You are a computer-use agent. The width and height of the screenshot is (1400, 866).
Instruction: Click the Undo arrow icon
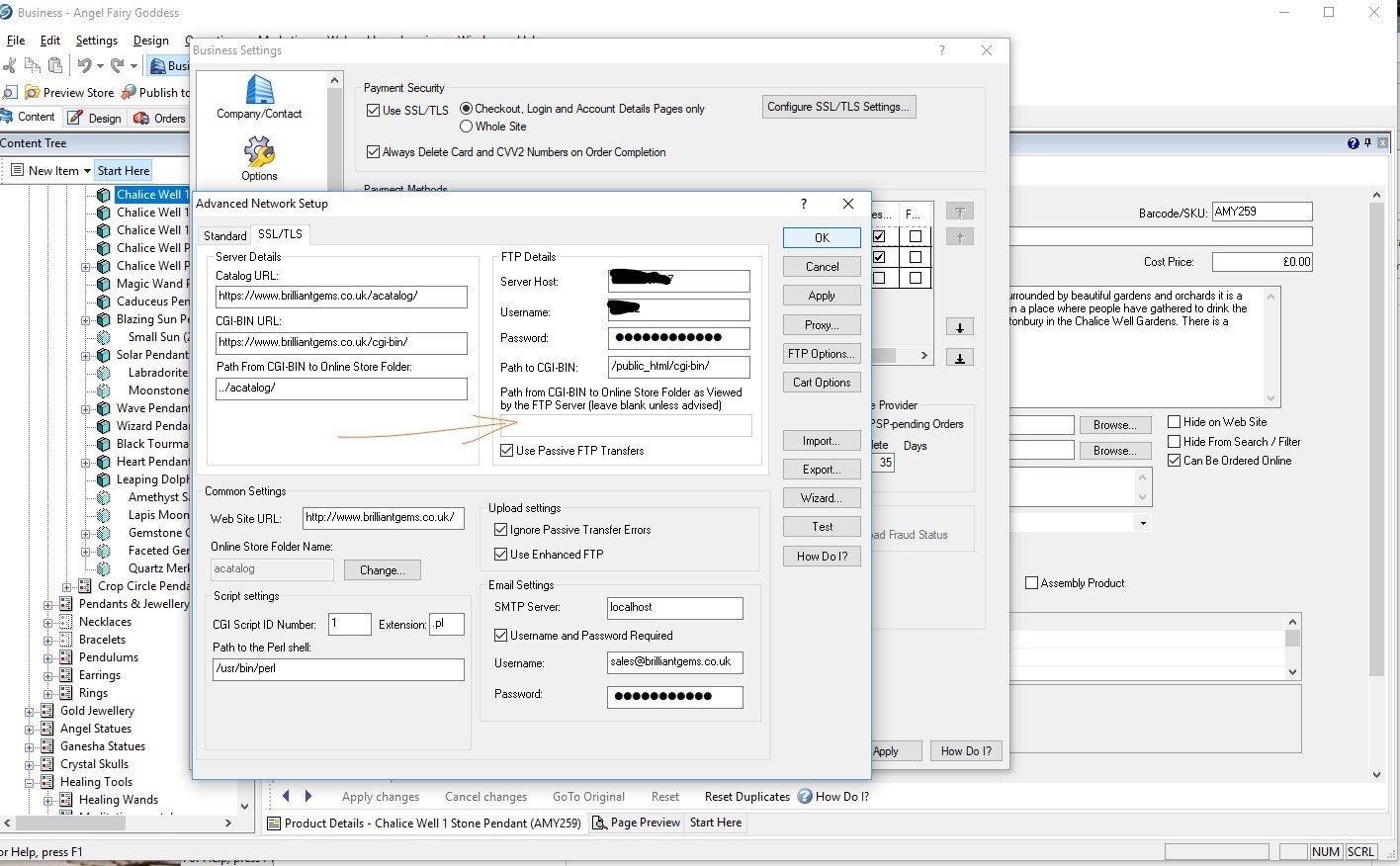point(84,66)
